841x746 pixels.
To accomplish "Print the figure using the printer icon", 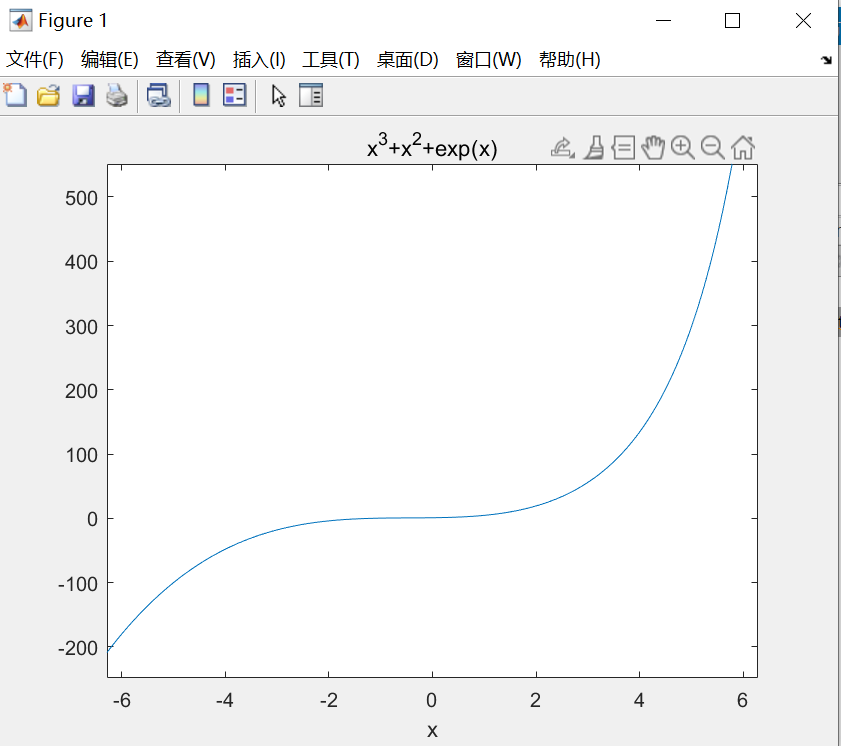I will tap(117, 95).
